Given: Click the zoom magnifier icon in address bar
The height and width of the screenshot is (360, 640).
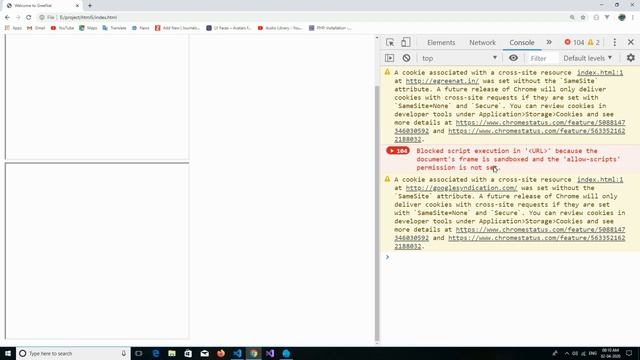Looking at the screenshot, I should [x=572, y=18].
